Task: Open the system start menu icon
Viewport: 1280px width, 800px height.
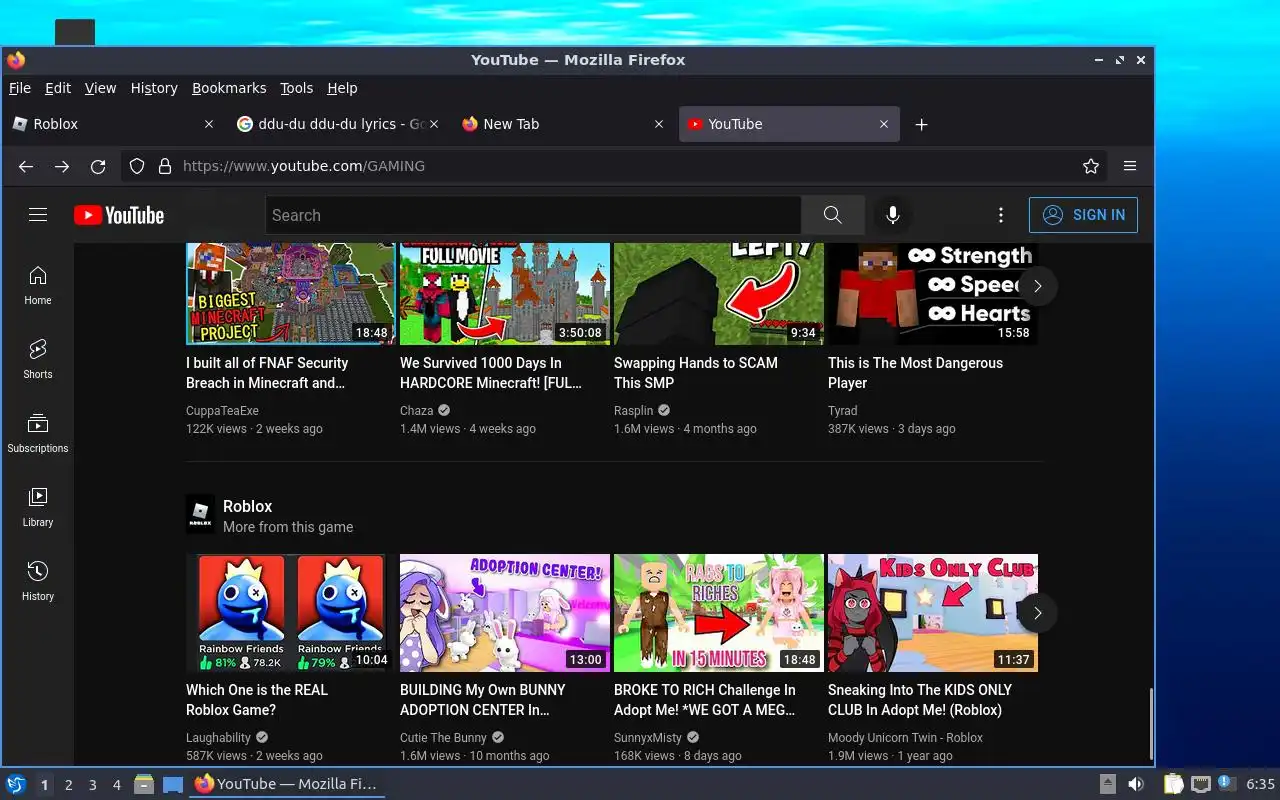Action: pyautogui.click(x=16, y=784)
